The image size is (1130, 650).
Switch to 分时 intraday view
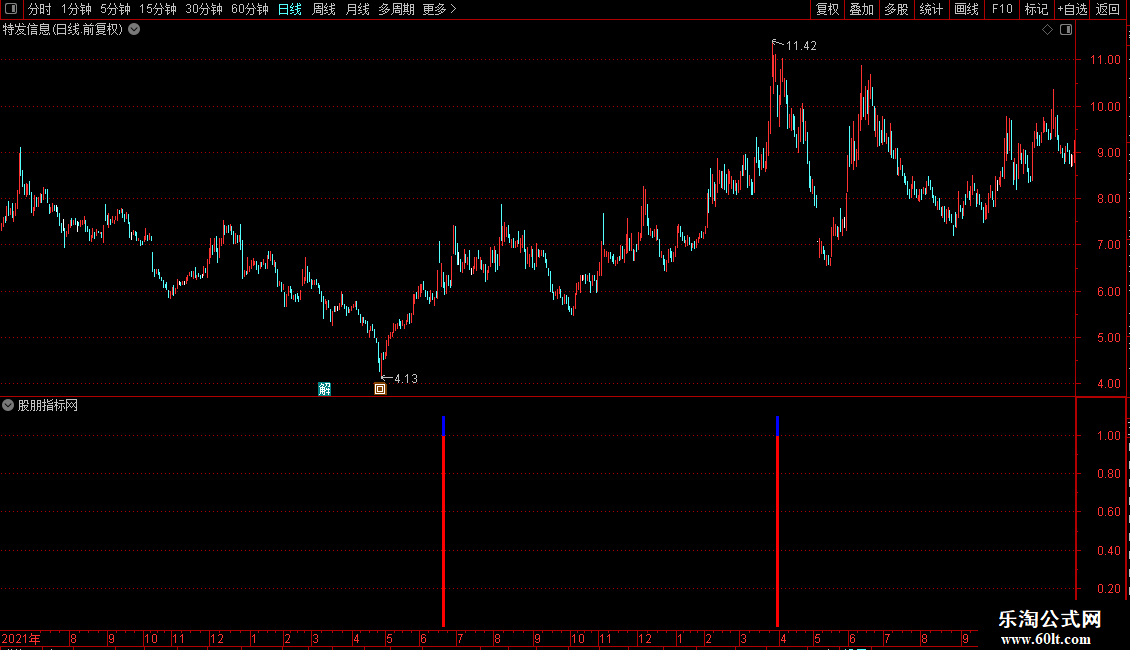(40, 9)
